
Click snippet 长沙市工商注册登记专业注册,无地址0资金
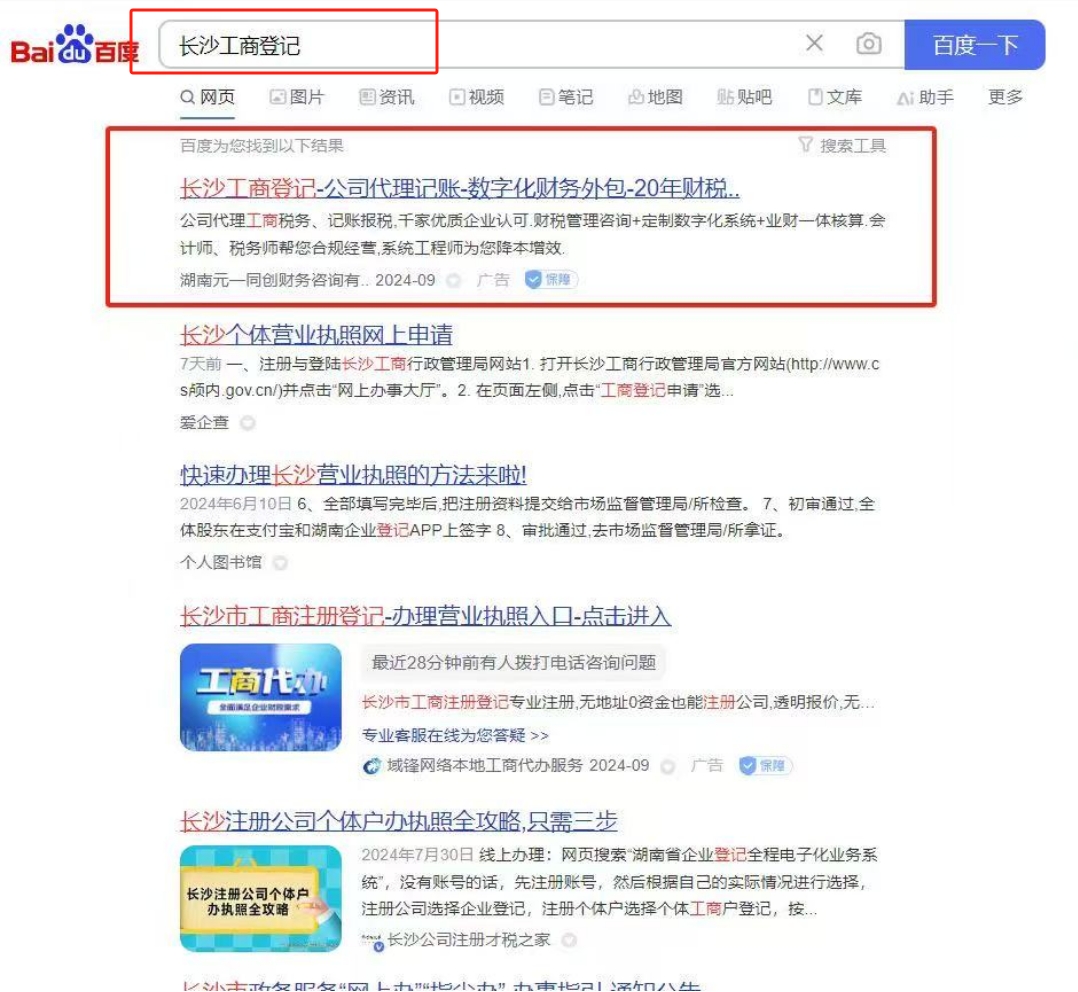pos(618,702)
